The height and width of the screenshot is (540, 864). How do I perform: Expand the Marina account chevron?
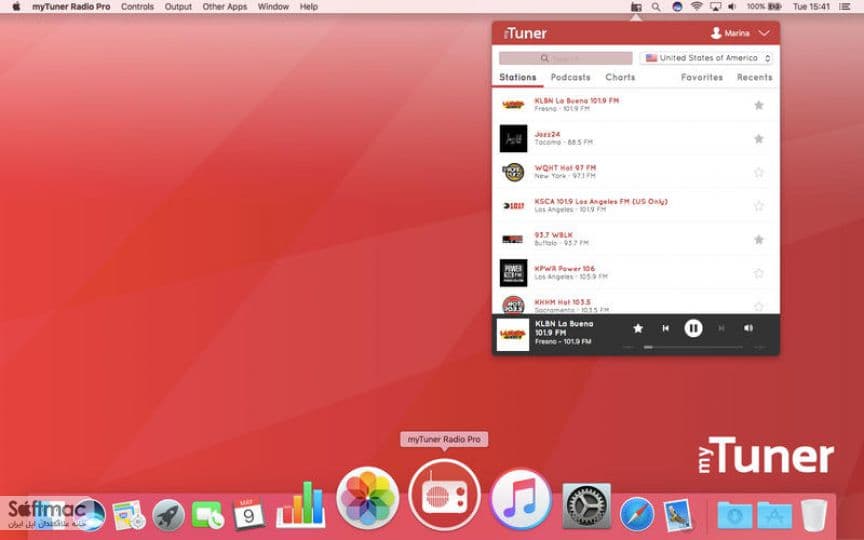click(x=764, y=33)
